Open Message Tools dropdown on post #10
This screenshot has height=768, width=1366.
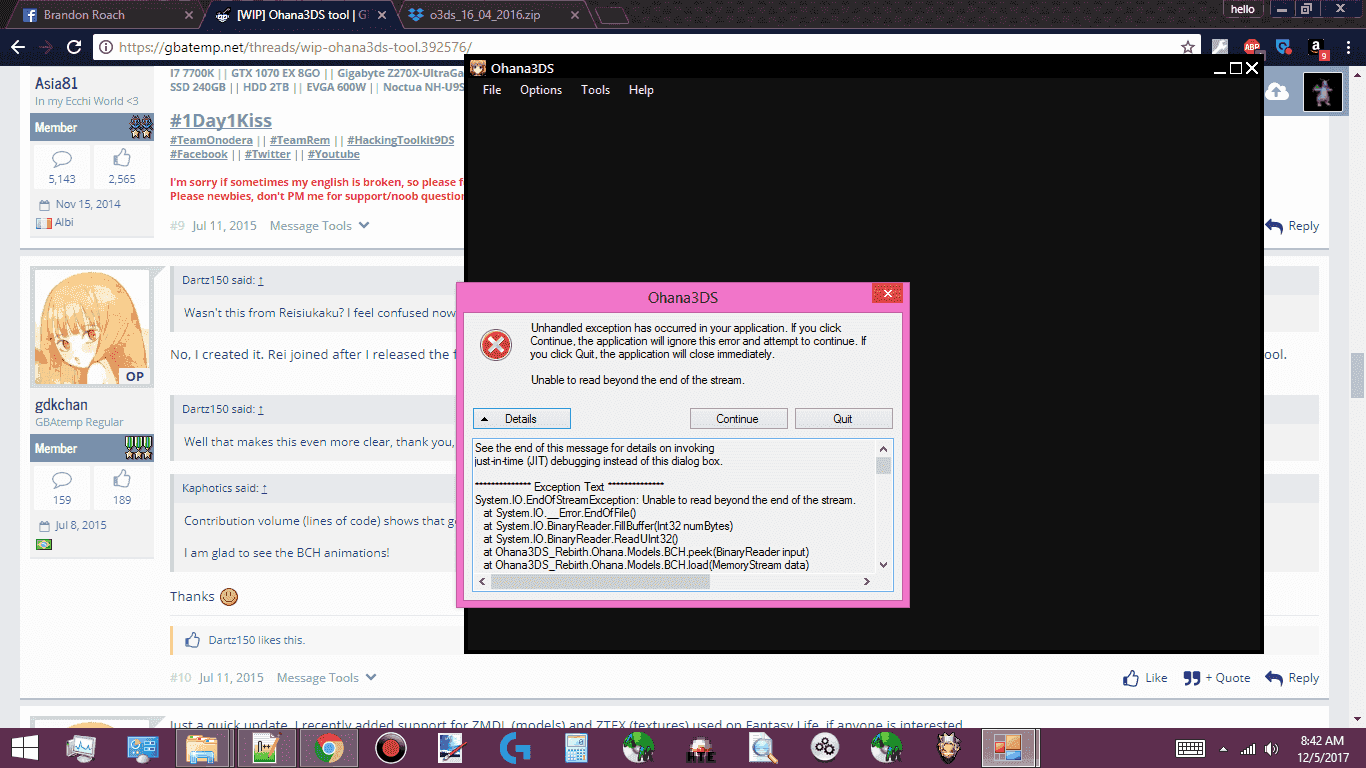point(327,678)
